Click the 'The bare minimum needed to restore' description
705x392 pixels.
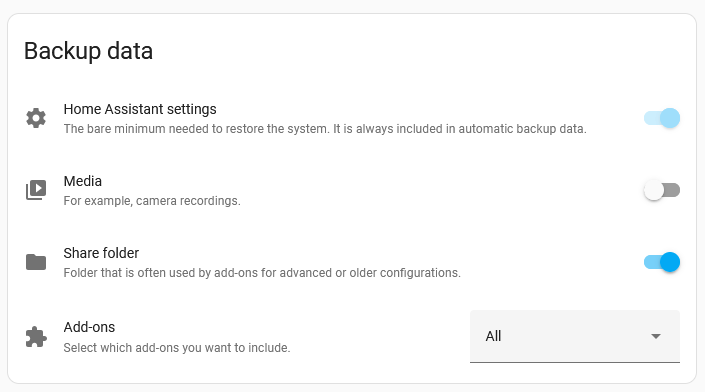(325, 129)
